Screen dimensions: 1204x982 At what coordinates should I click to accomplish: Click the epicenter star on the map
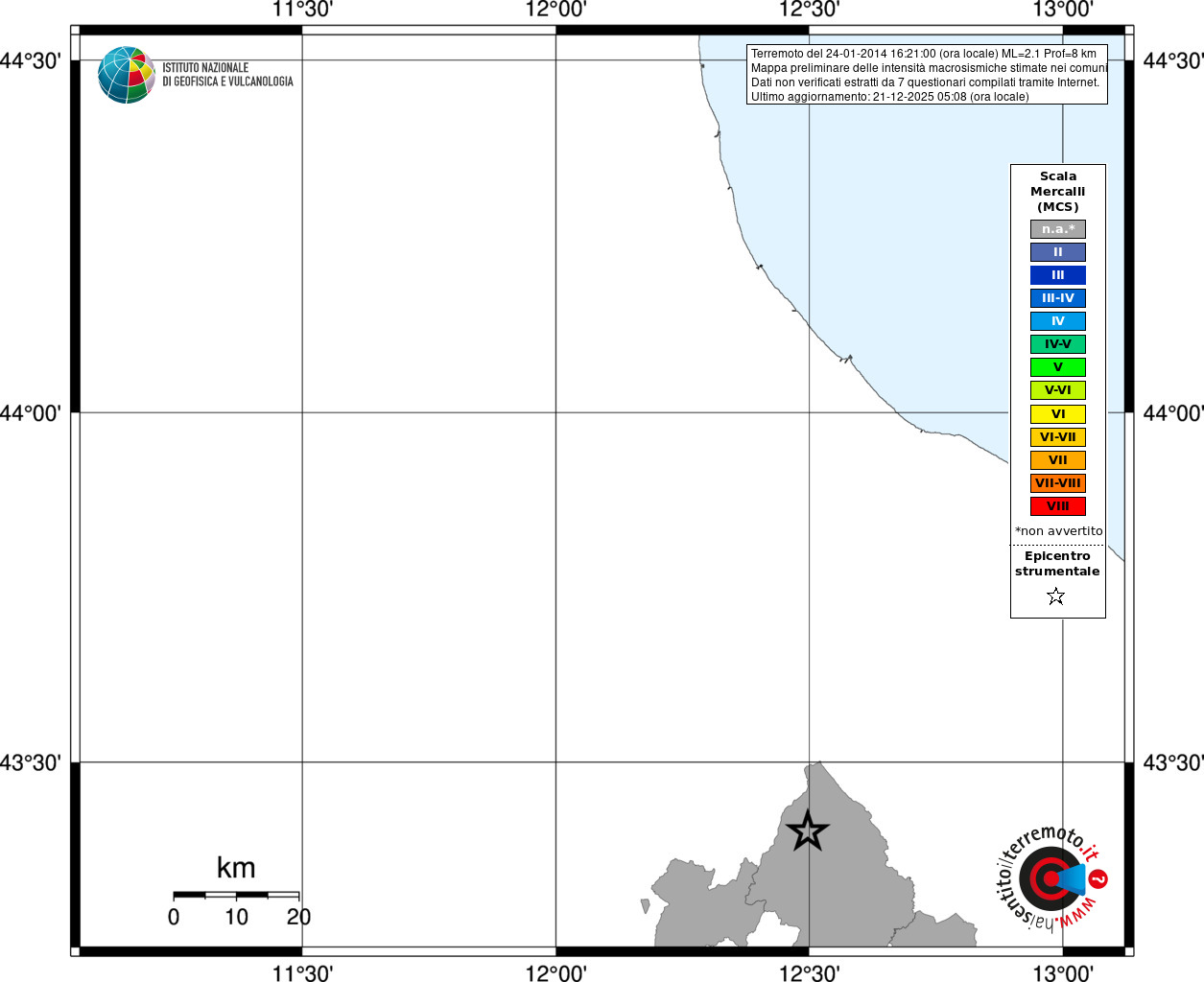(808, 830)
